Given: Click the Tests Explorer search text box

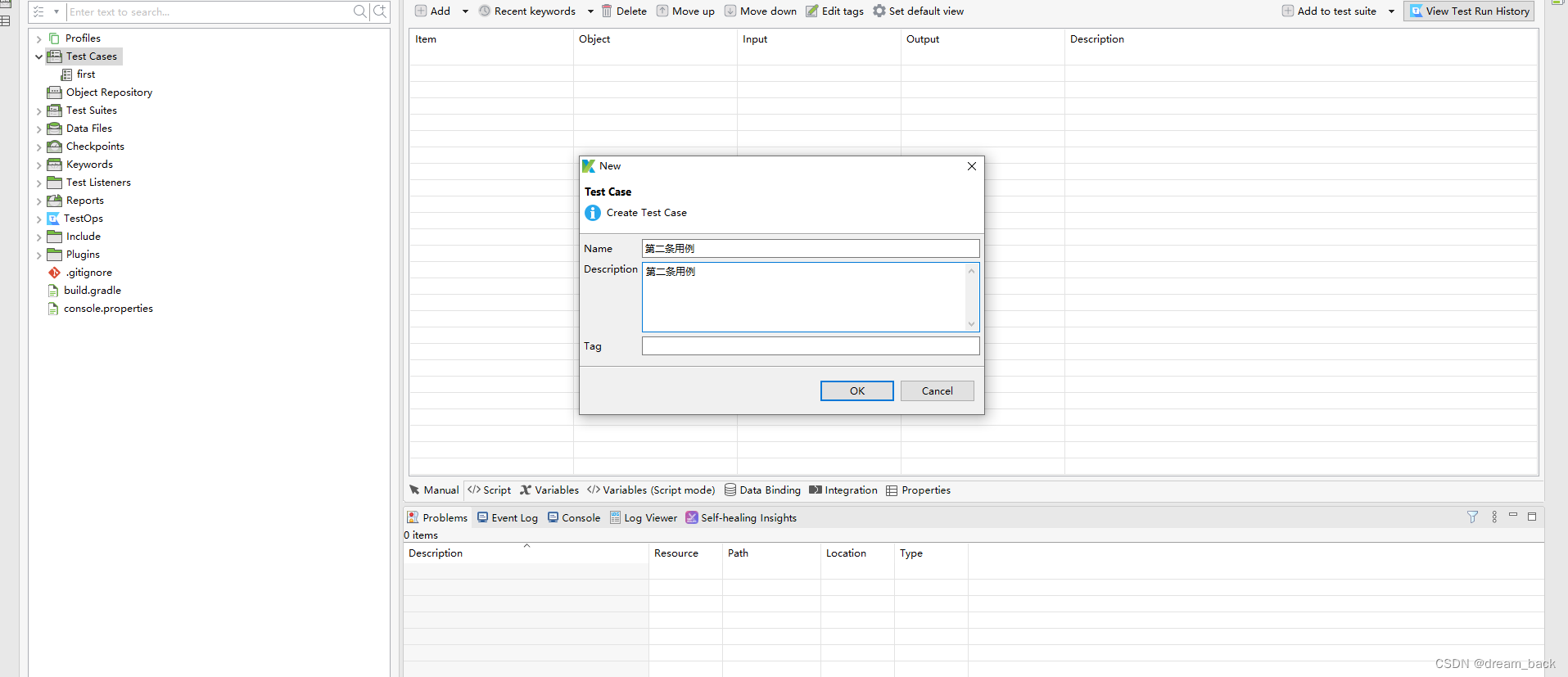Looking at the screenshot, I should click(209, 11).
